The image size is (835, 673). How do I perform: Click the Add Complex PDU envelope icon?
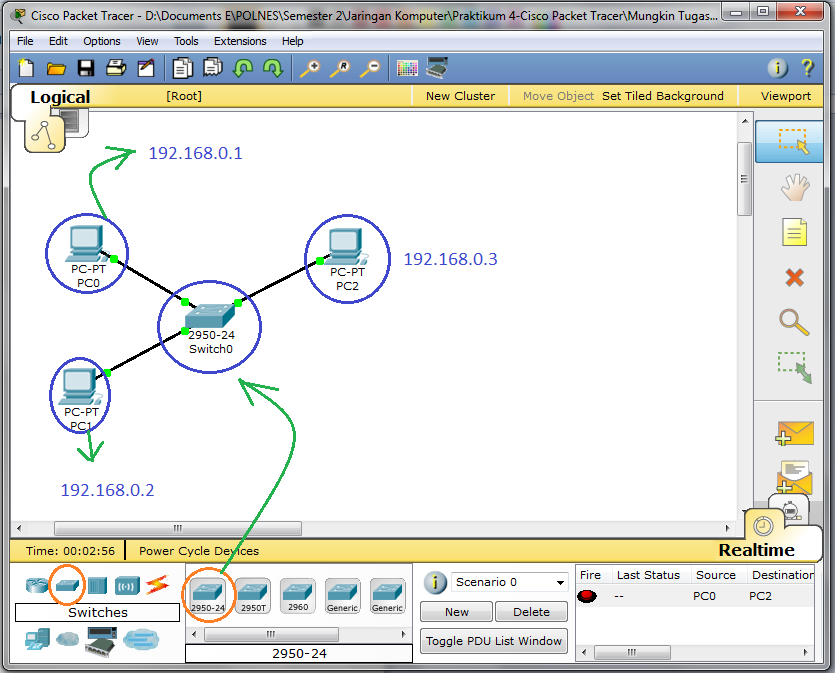(x=795, y=477)
